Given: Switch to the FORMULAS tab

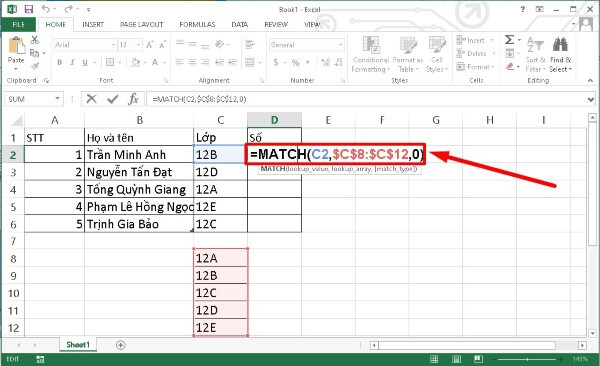Looking at the screenshot, I should (x=197, y=25).
